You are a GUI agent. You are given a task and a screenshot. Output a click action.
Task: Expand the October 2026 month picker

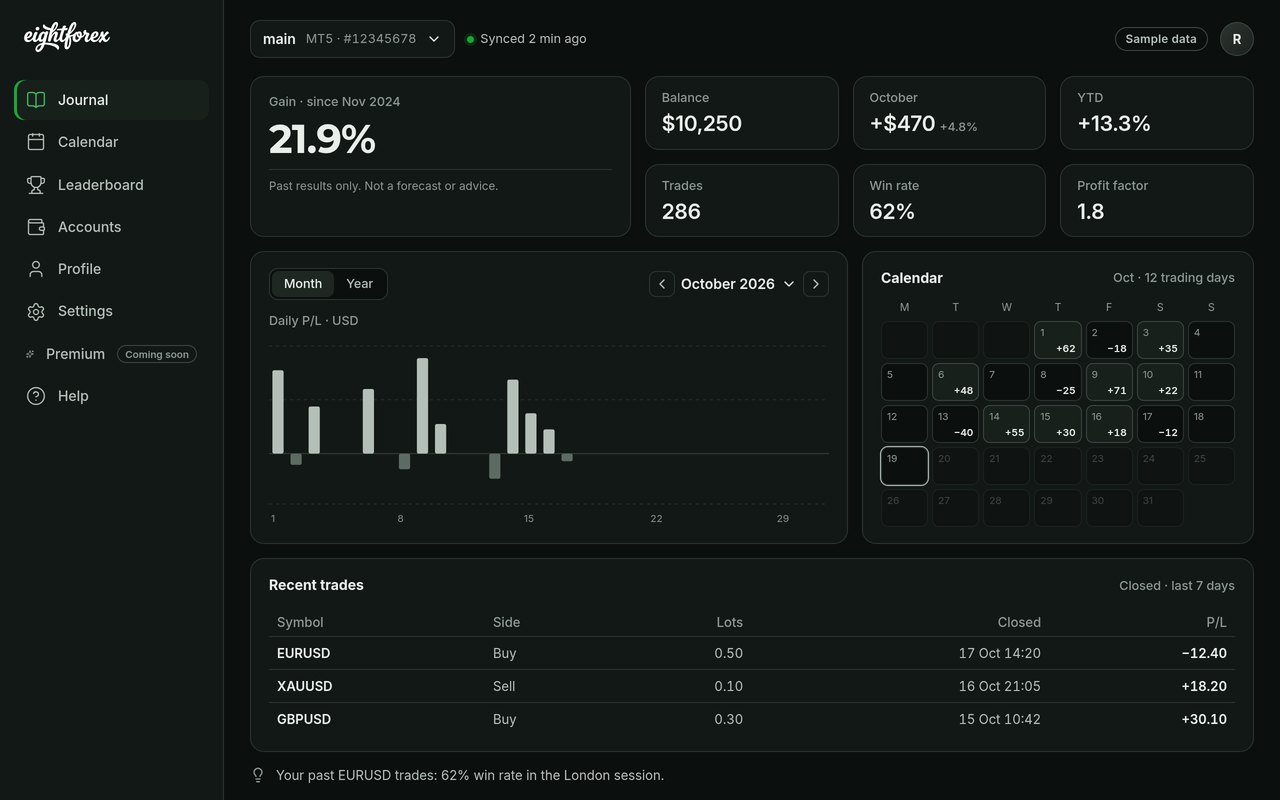738,284
